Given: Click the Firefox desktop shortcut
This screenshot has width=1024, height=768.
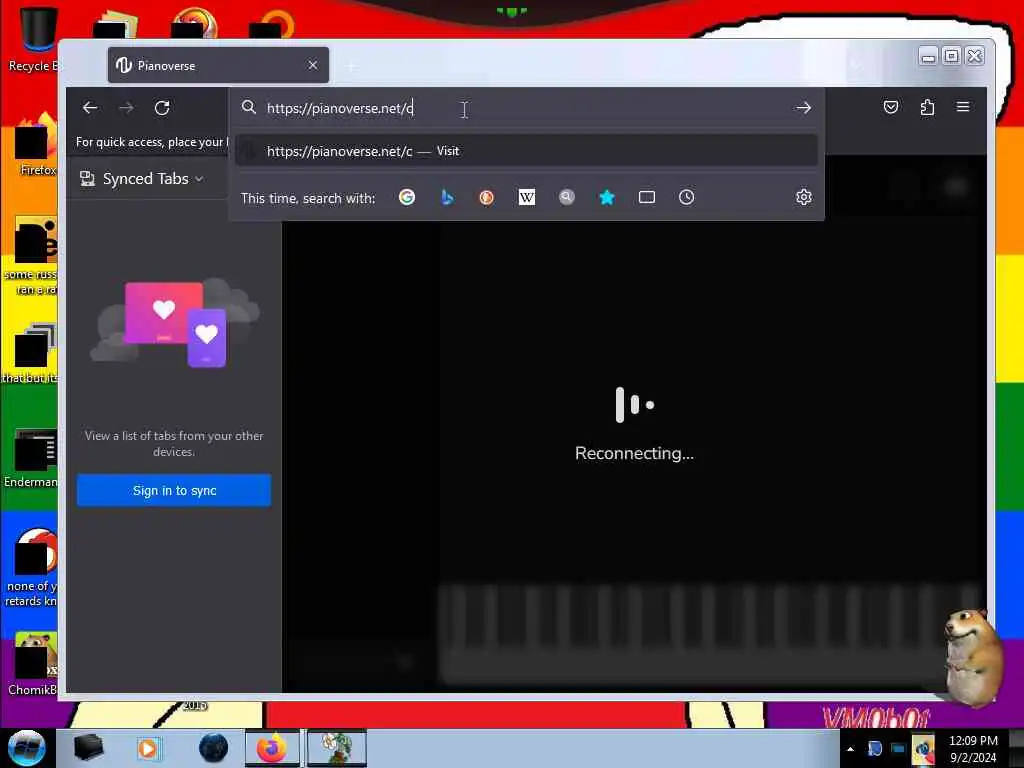Looking at the screenshot, I should click(37, 145).
